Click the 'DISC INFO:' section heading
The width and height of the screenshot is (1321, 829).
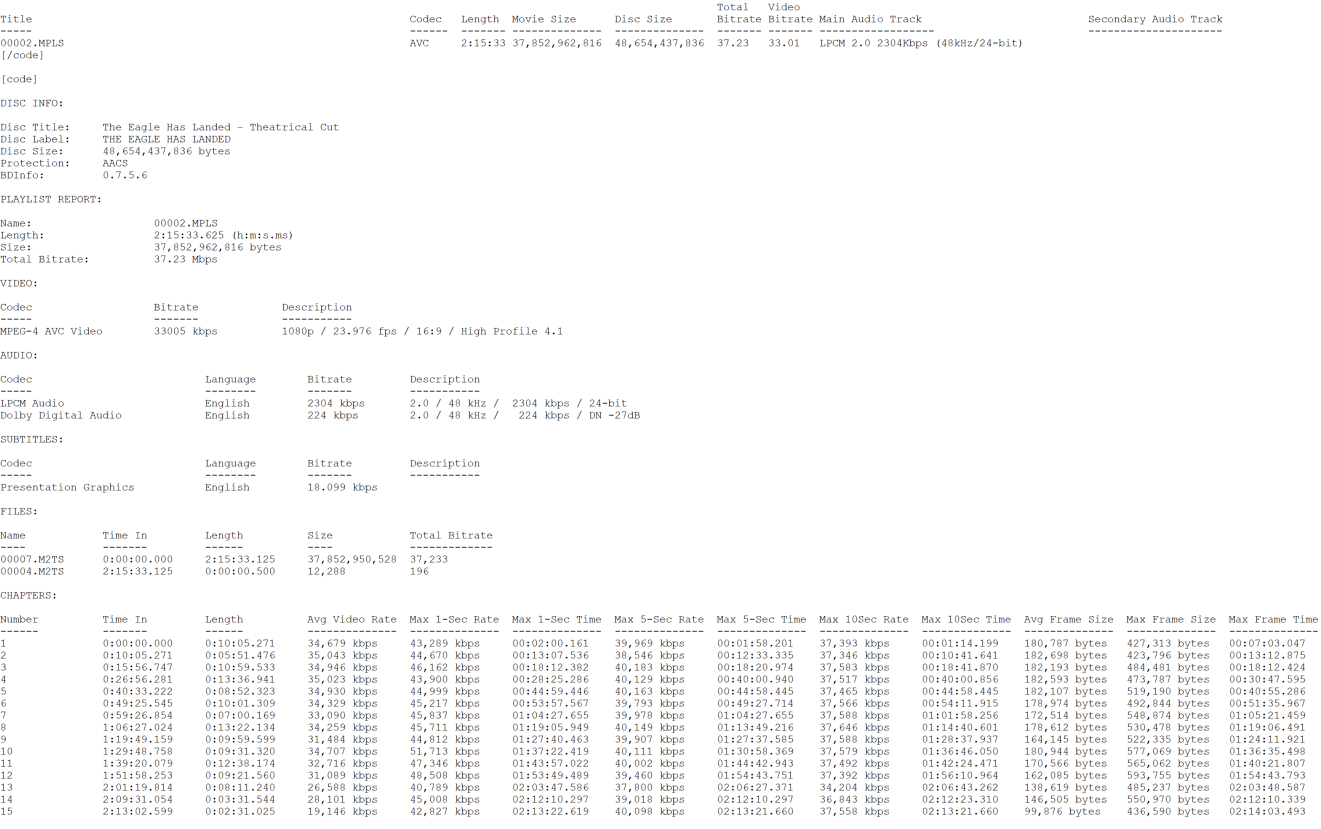point(32,104)
